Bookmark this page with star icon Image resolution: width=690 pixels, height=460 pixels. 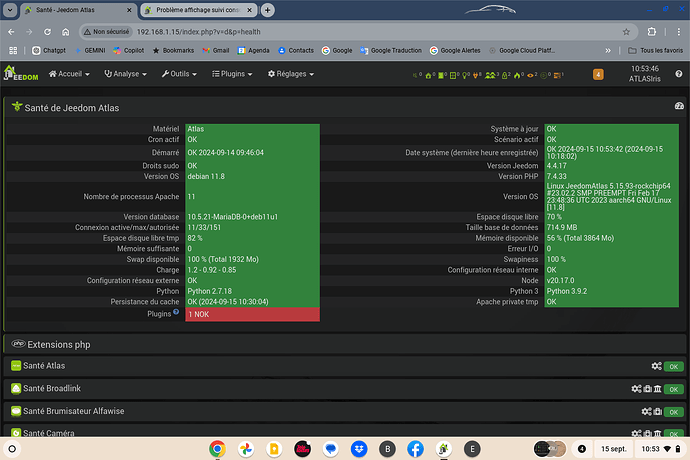coord(626,32)
